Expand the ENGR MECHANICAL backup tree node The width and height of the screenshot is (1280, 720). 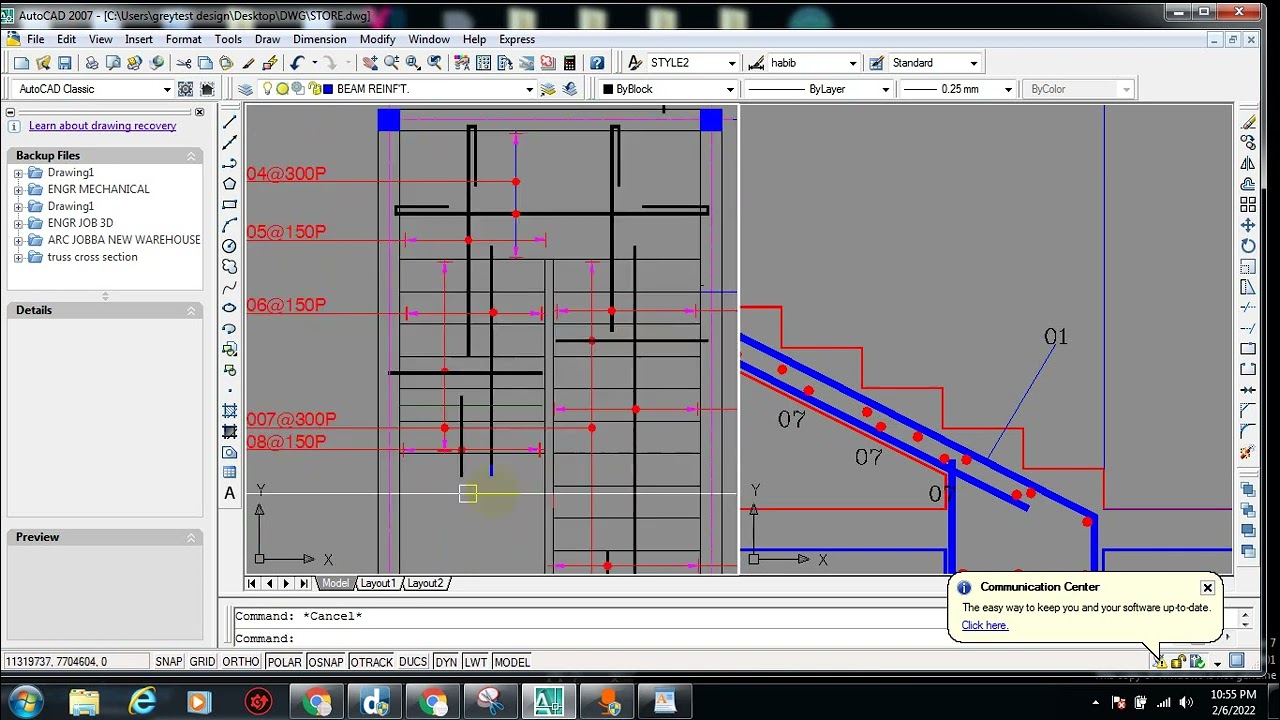point(18,189)
